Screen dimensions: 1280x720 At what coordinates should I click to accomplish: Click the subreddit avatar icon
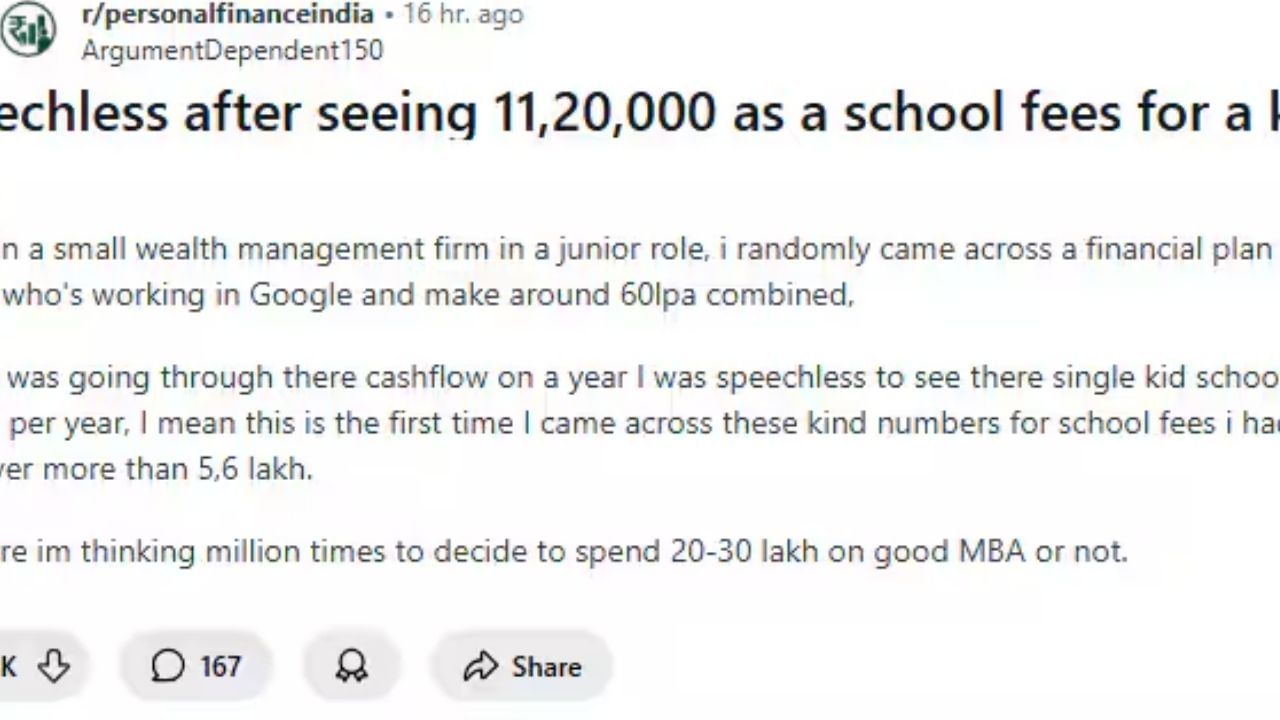(x=27, y=30)
